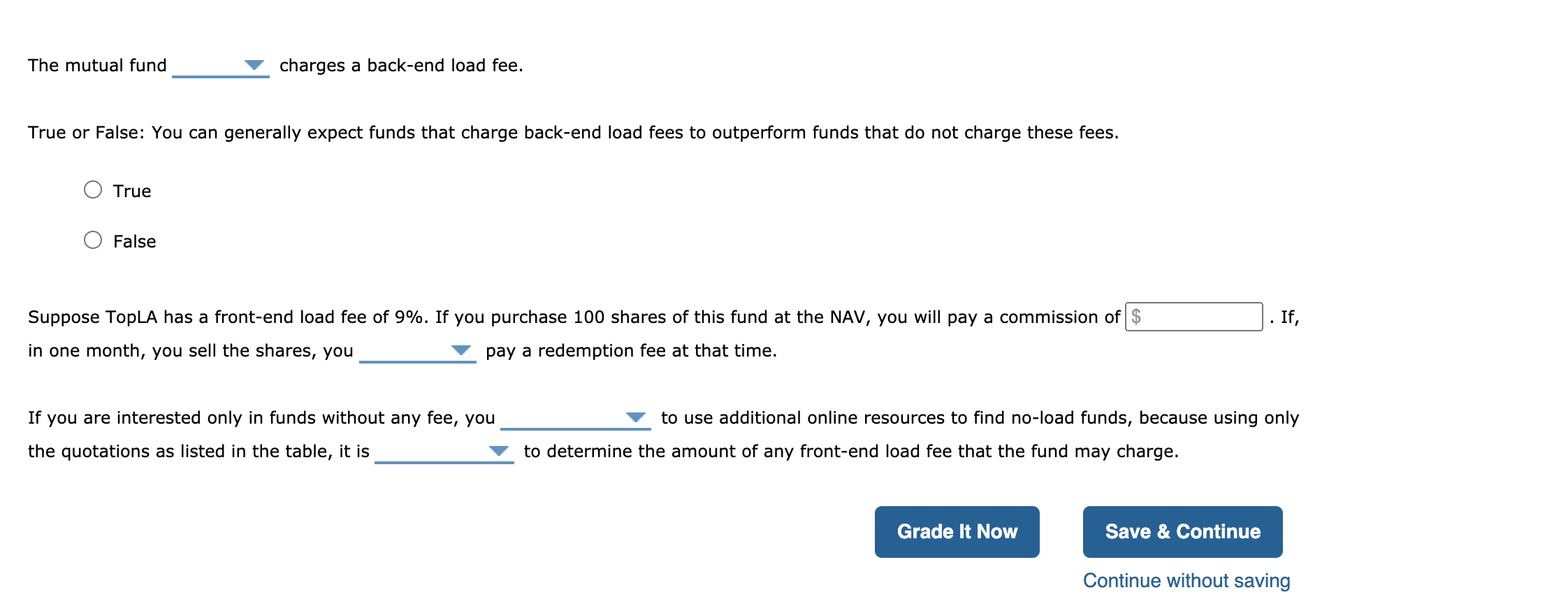Click the Grade It Now button
The width and height of the screenshot is (1568, 611).
[957, 531]
